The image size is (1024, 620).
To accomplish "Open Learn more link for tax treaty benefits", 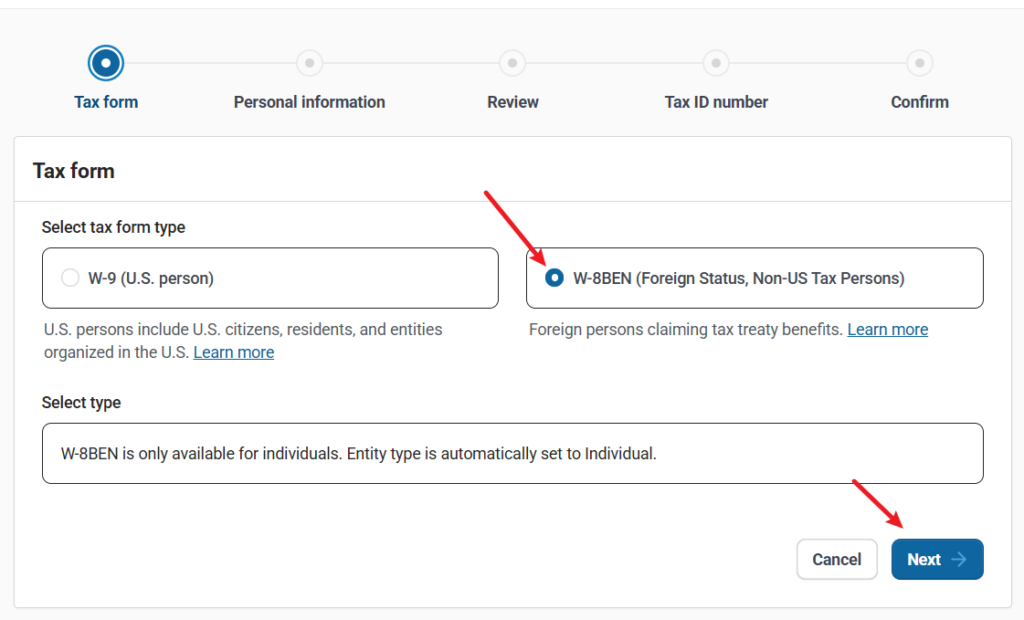I will 887,329.
